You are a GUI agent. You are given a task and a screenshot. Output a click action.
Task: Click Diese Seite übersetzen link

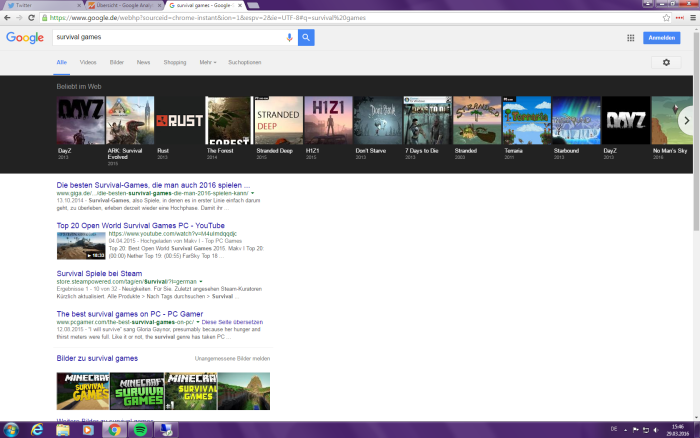tap(232, 322)
